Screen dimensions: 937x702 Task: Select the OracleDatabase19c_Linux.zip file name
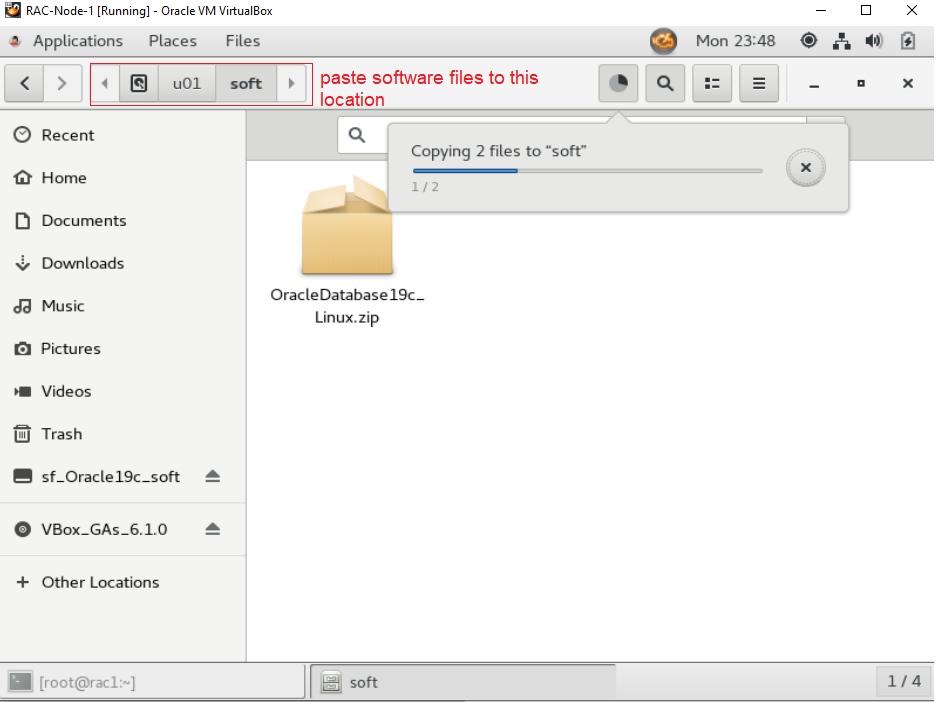tap(347, 306)
